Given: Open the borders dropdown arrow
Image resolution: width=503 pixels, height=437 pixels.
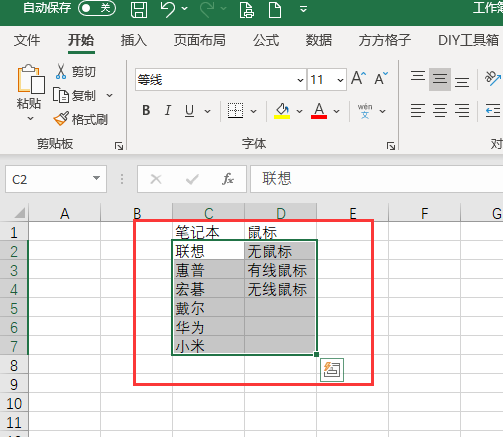Looking at the screenshot, I should coord(253,111).
